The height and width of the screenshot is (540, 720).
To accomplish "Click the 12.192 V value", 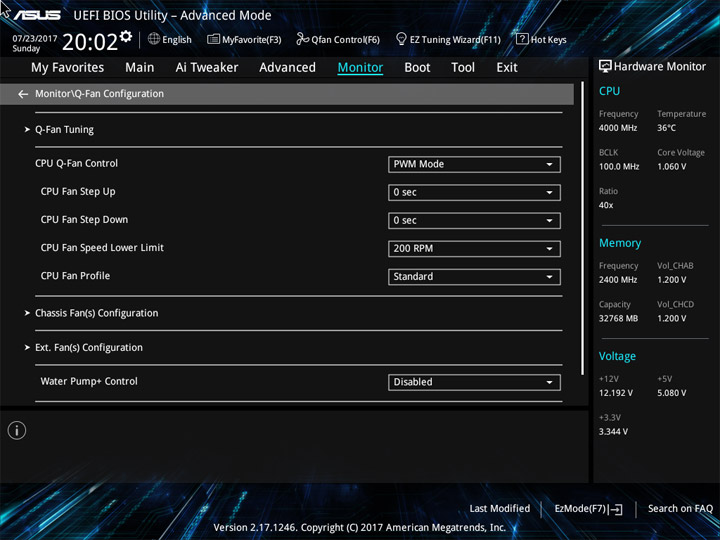I will (615, 393).
